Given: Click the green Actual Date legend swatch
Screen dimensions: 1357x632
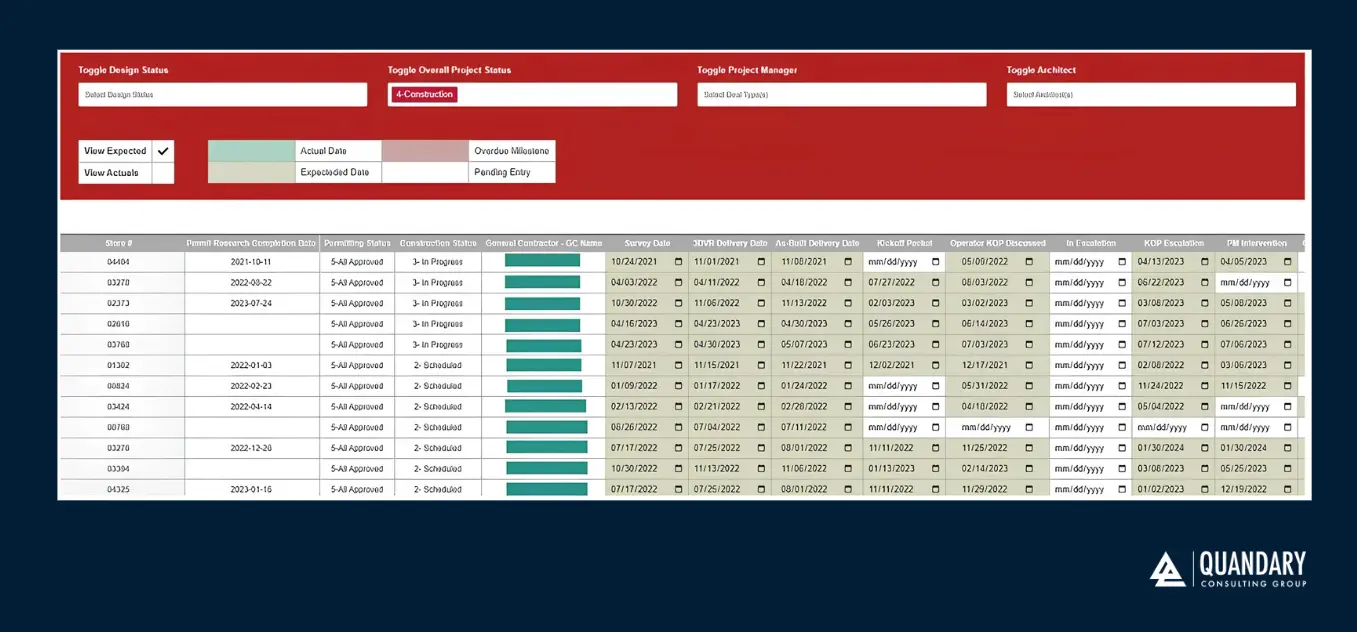Looking at the screenshot, I should [251, 151].
